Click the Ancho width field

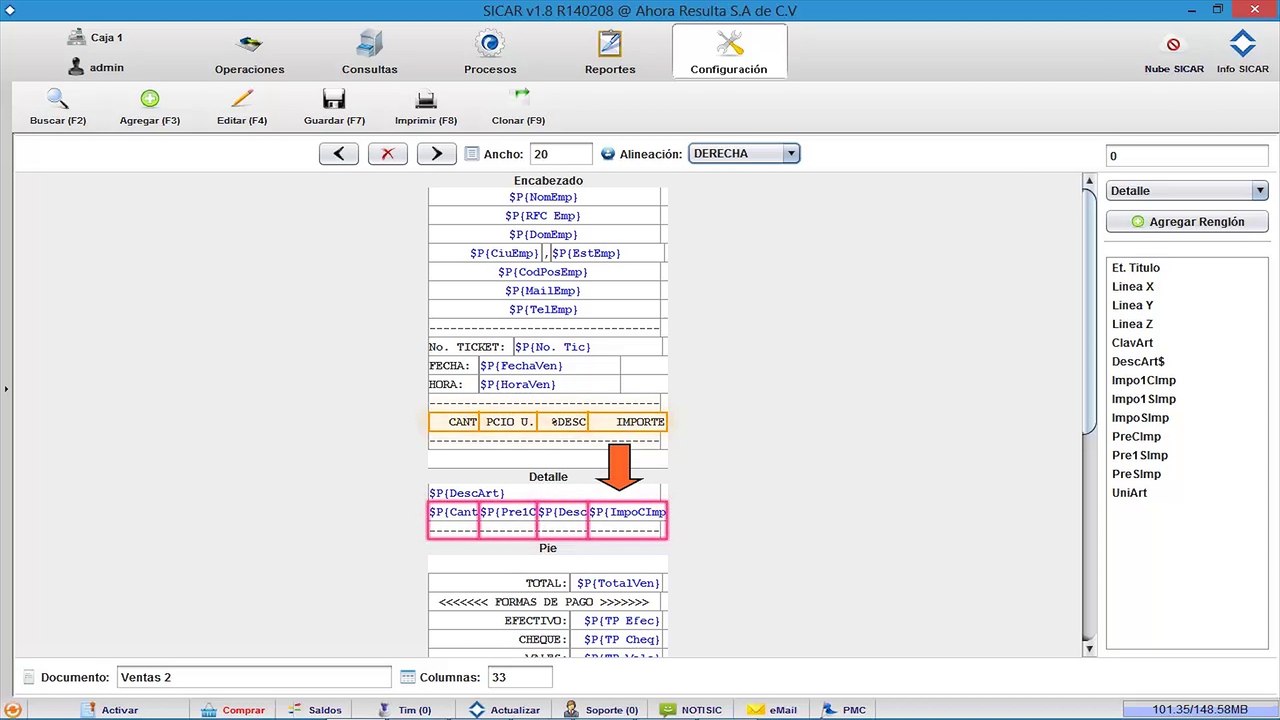[562, 154]
